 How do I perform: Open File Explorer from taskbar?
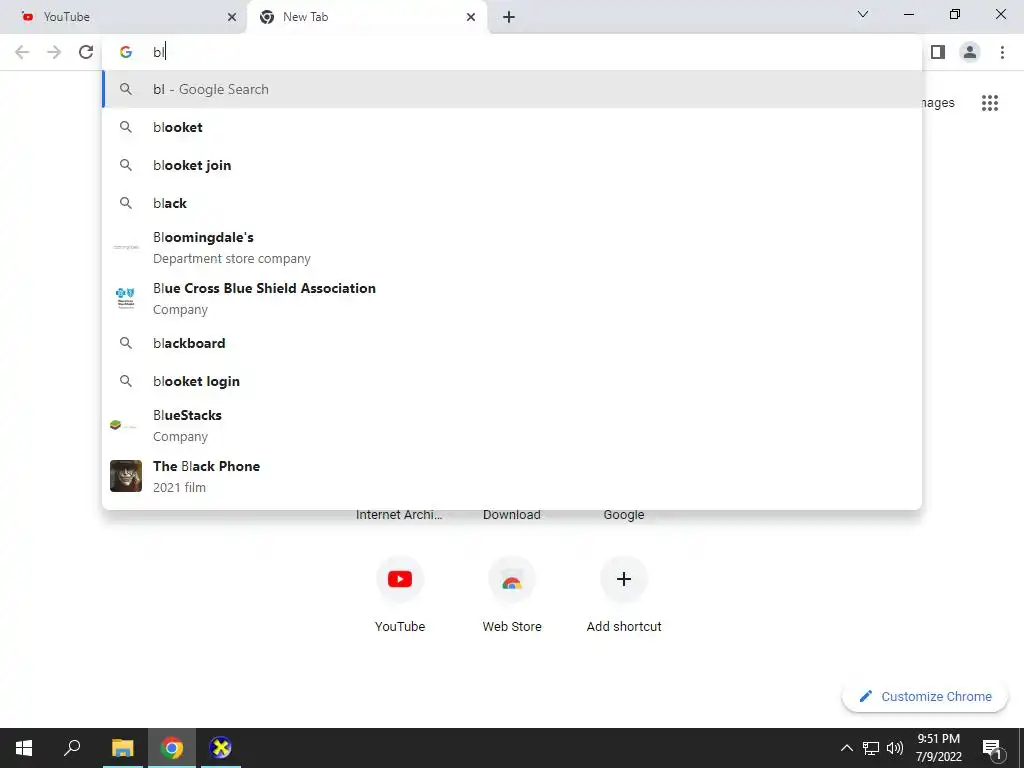[x=122, y=748]
